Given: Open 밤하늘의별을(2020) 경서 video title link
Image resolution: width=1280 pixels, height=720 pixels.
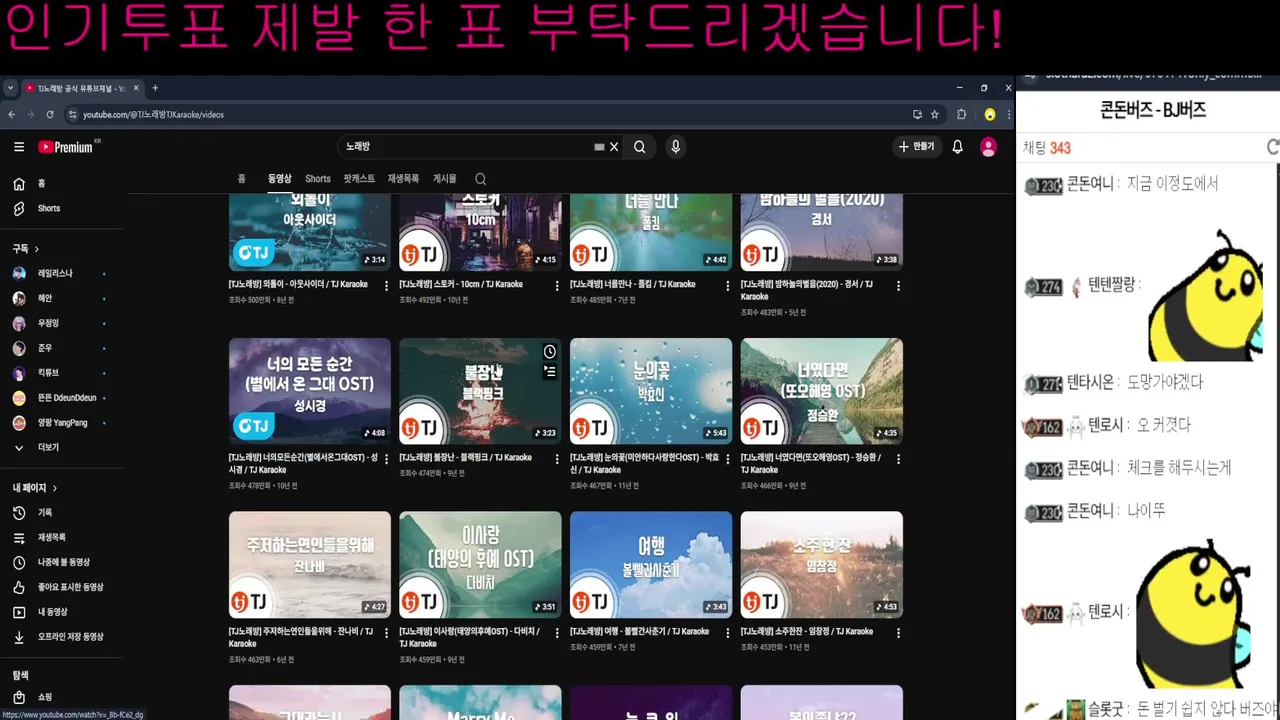Looking at the screenshot, I should (808, 290).
